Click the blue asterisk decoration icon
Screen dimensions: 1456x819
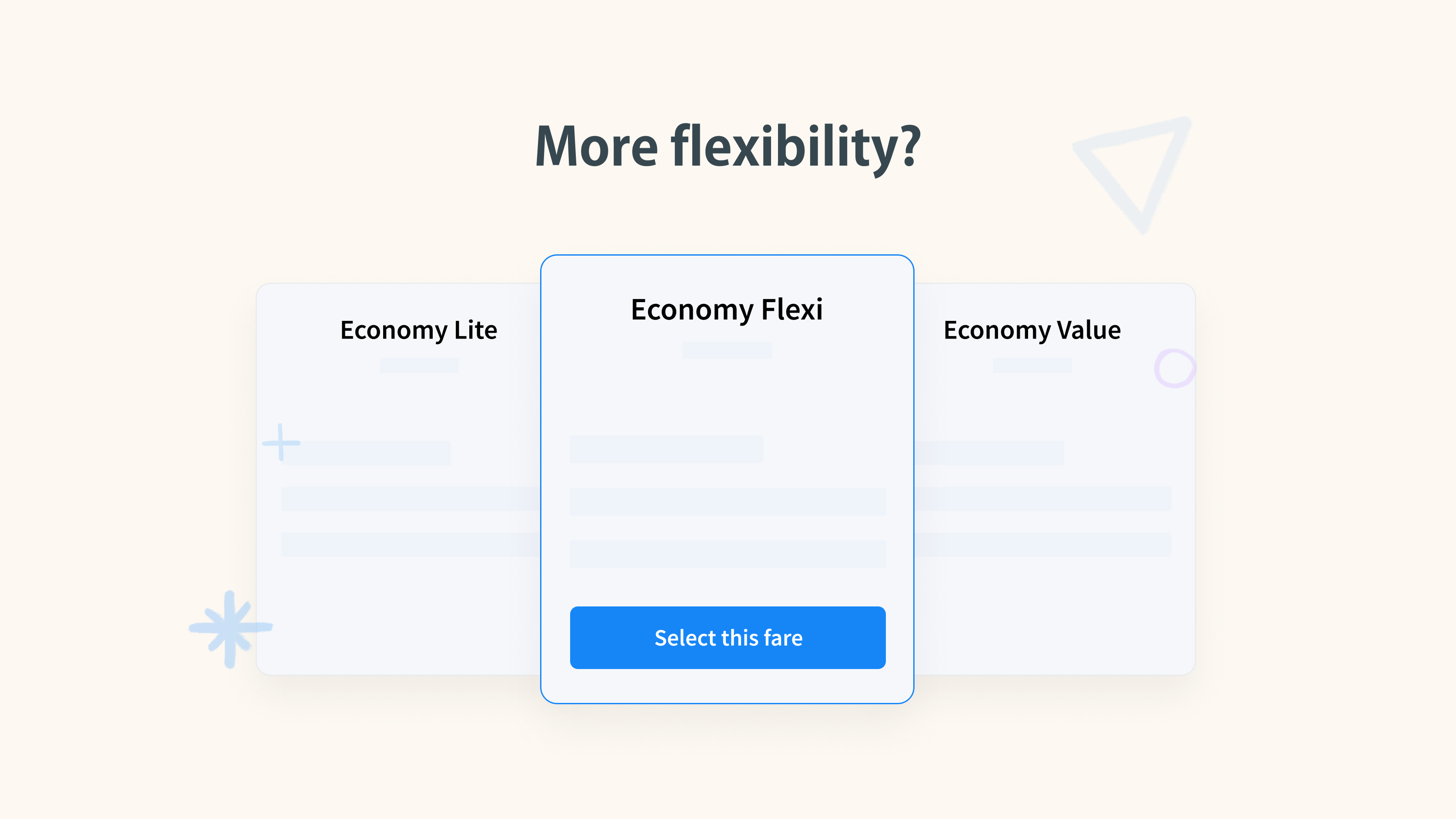pyautogui.click(x=230, y=629)
